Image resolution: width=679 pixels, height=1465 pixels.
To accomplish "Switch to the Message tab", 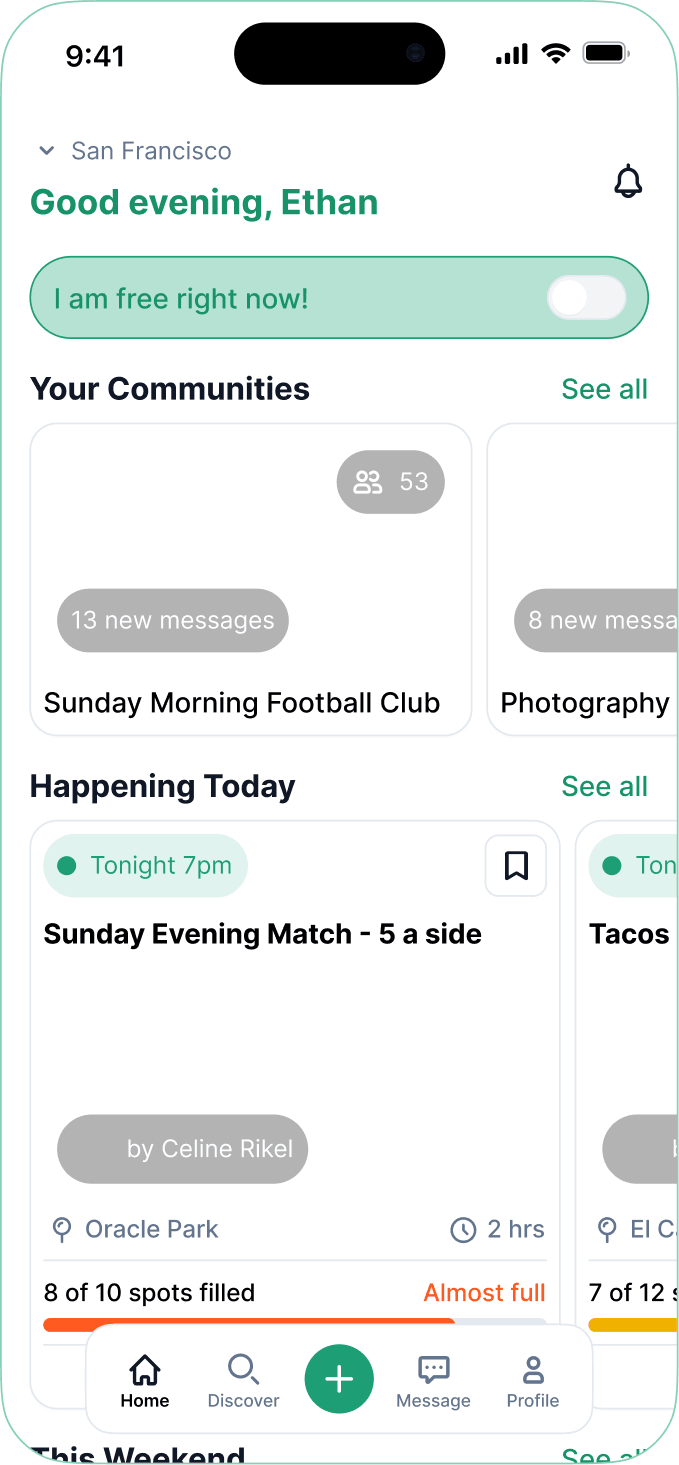I will (x=433, y=1380).
